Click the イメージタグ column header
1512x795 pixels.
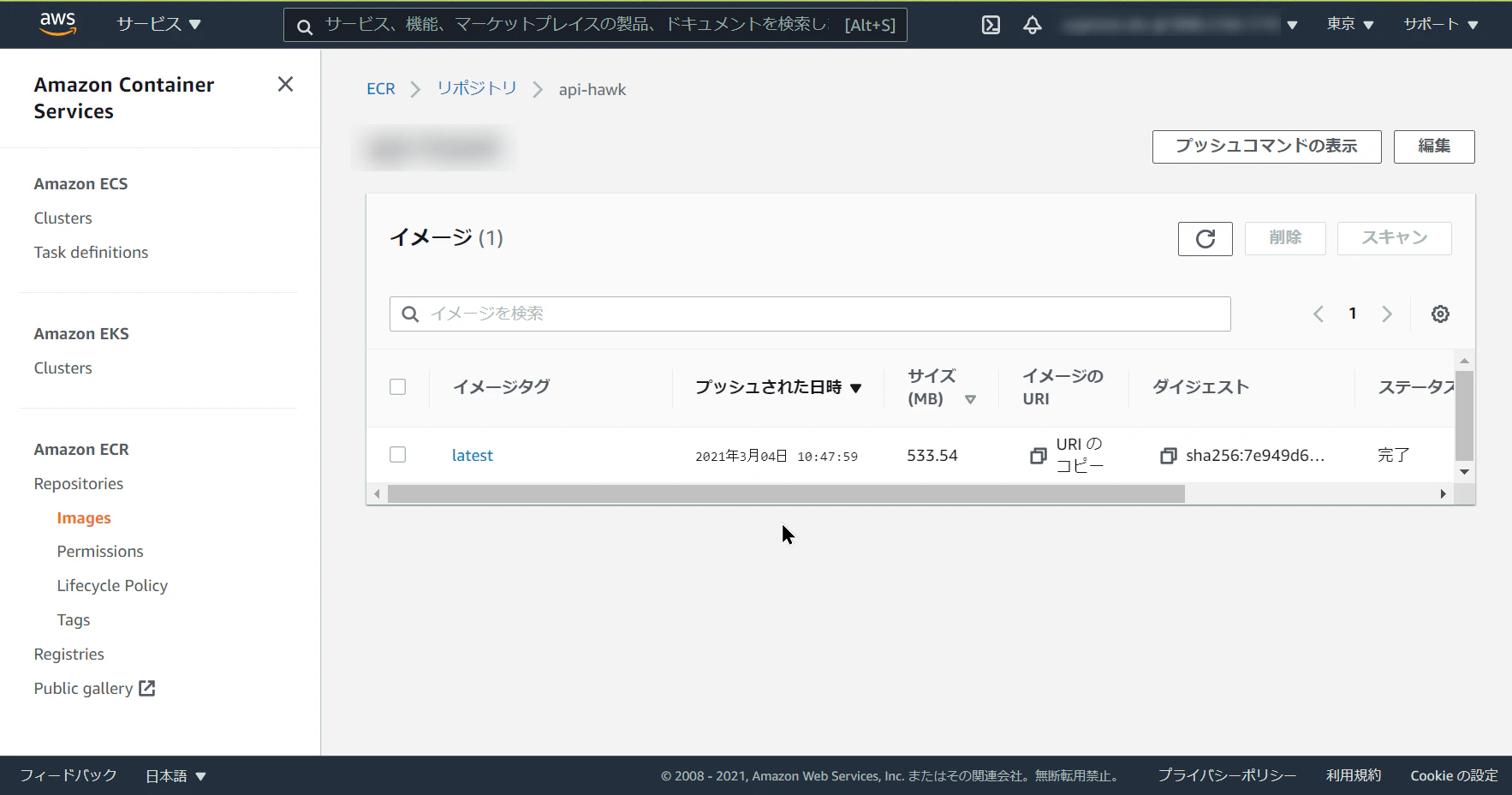coord(502,387)
